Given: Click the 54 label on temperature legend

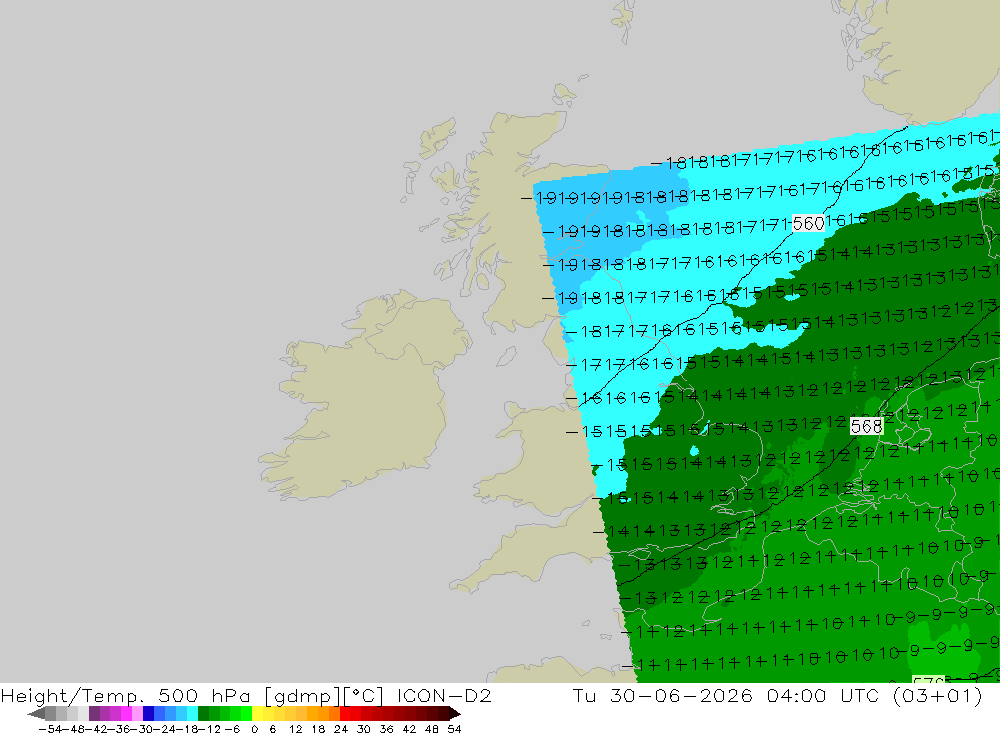Looking at the screenshot, I should 454,729.
